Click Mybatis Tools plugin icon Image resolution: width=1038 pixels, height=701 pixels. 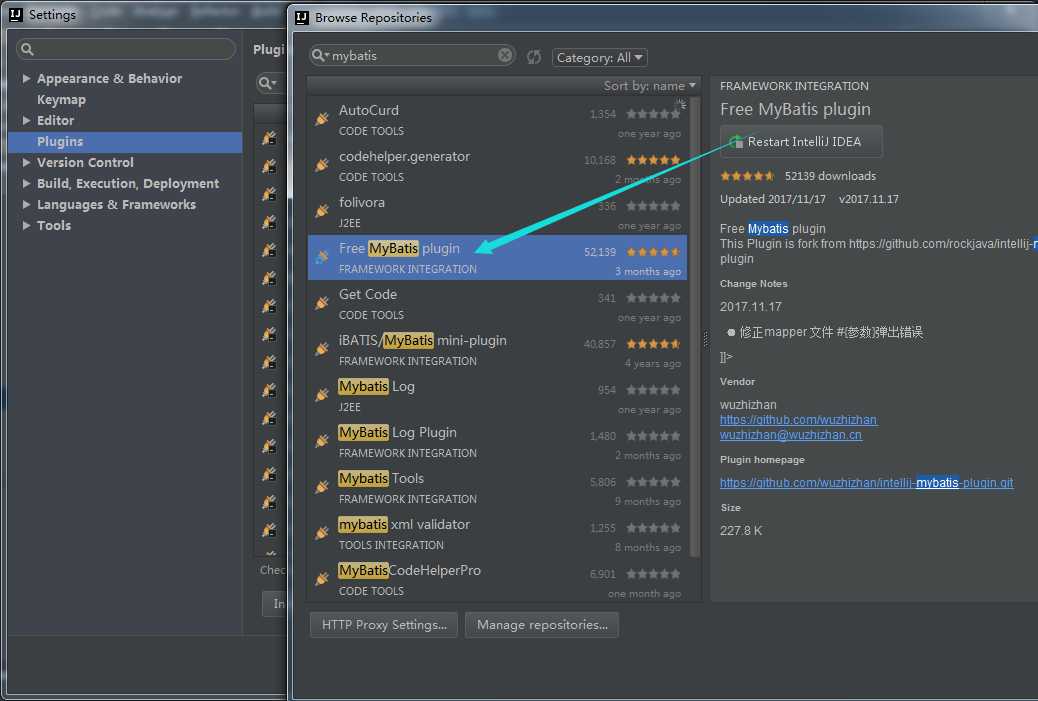click(x=322, y=487)
